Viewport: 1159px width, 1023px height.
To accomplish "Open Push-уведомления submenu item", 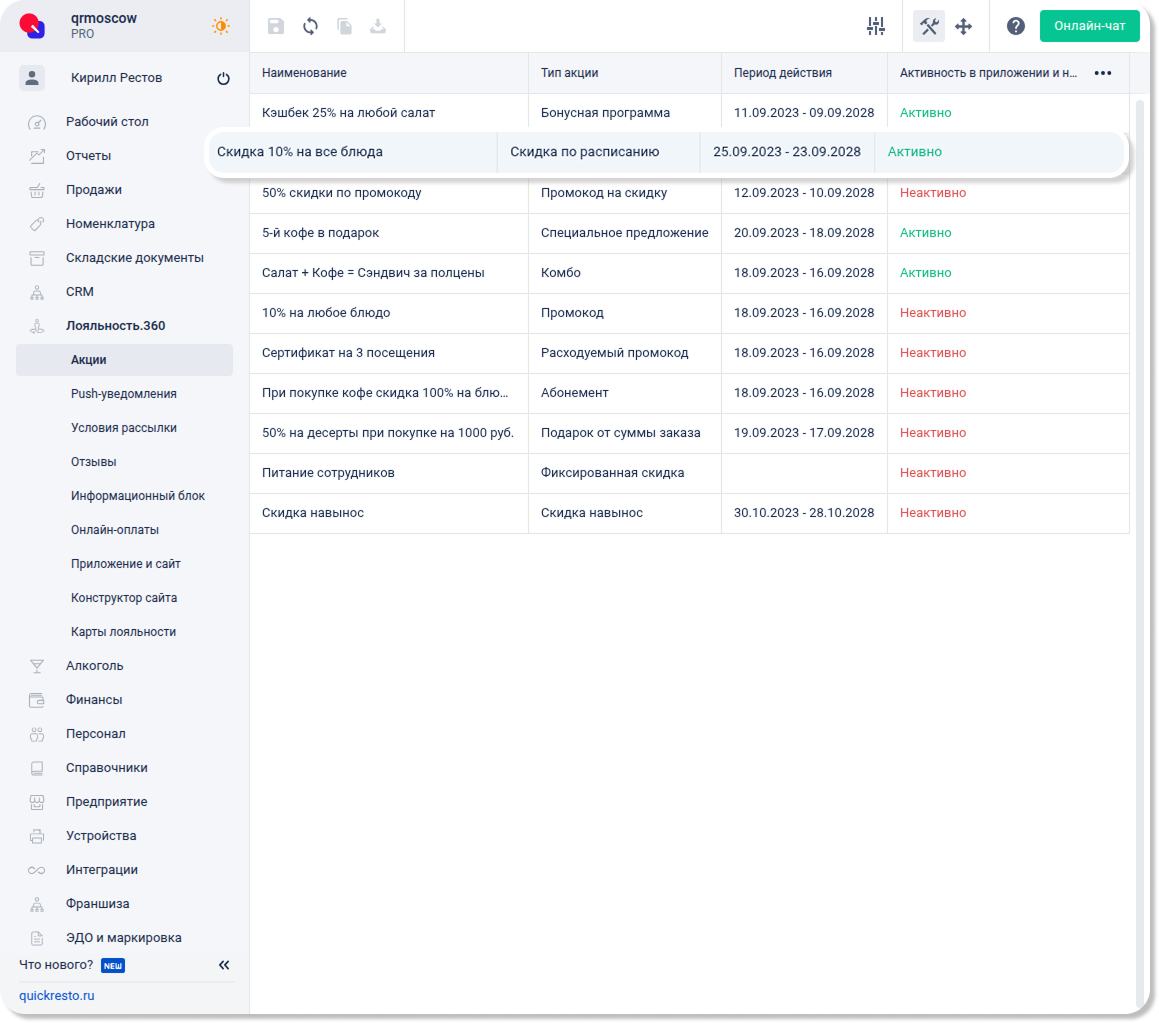I will [123, 394].
